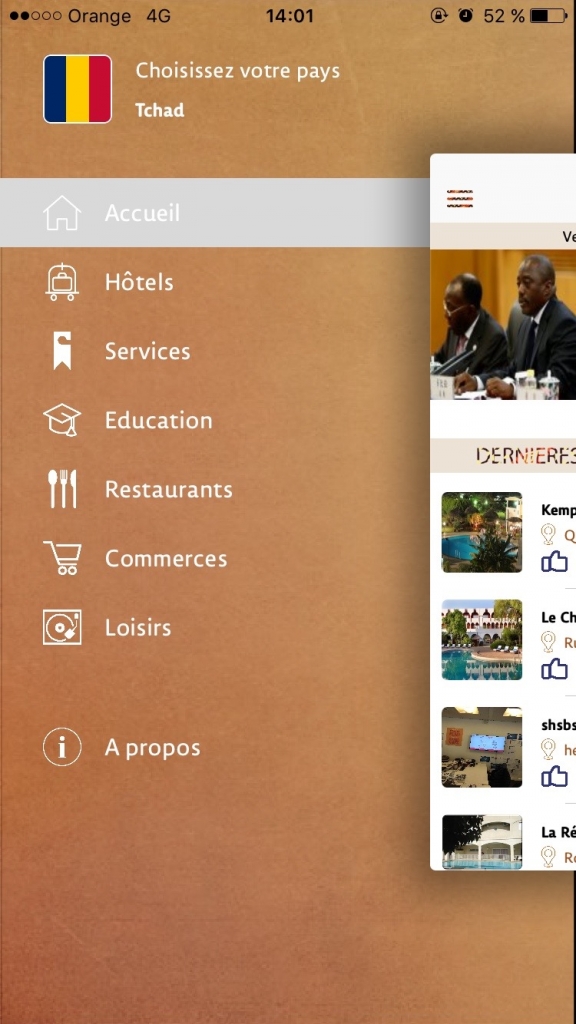
Task: Open the news photo of two men
Action: [503, 325]
